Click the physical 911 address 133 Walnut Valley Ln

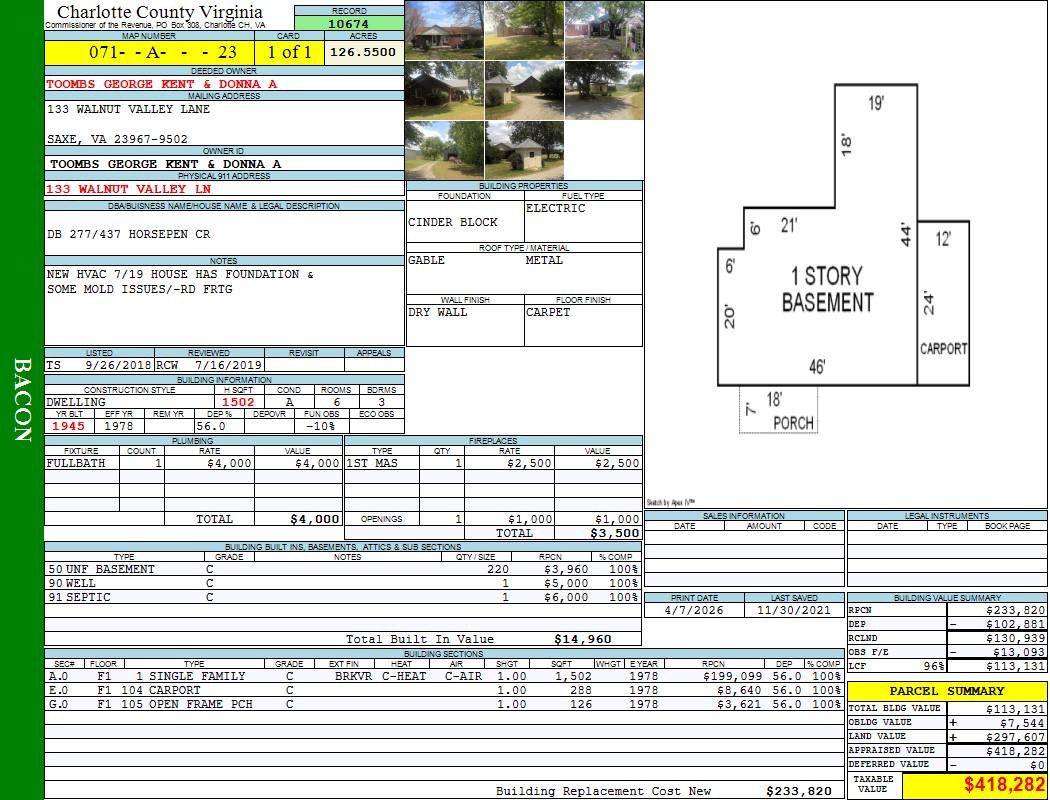[x=129, y=188]
